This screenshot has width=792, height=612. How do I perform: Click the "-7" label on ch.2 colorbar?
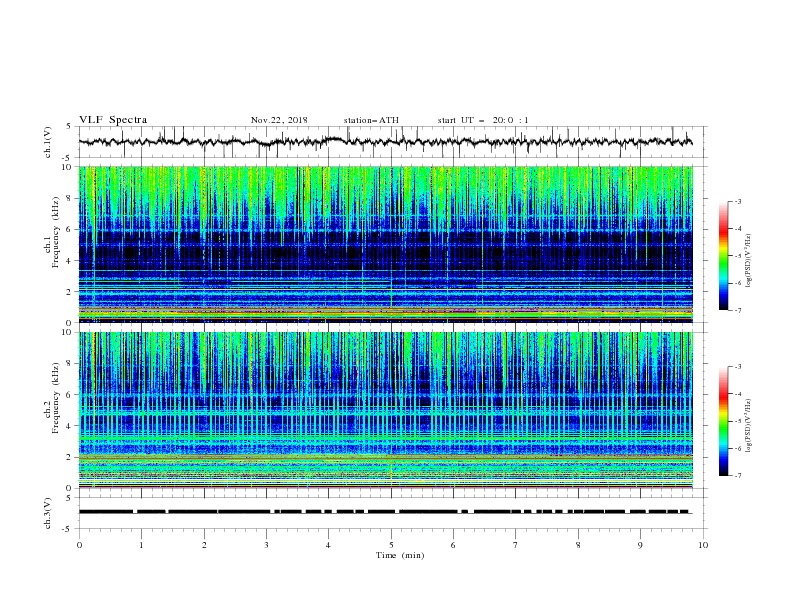737,475
